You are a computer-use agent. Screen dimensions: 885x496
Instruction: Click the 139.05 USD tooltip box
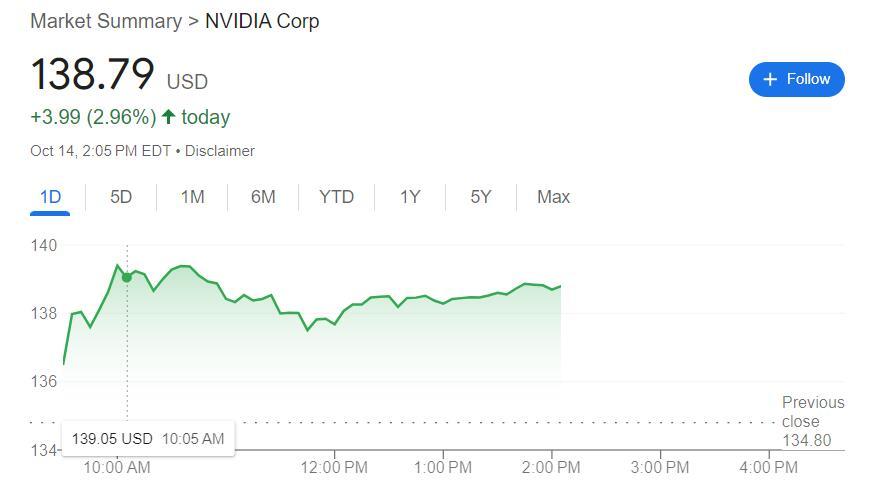[148, 439]
